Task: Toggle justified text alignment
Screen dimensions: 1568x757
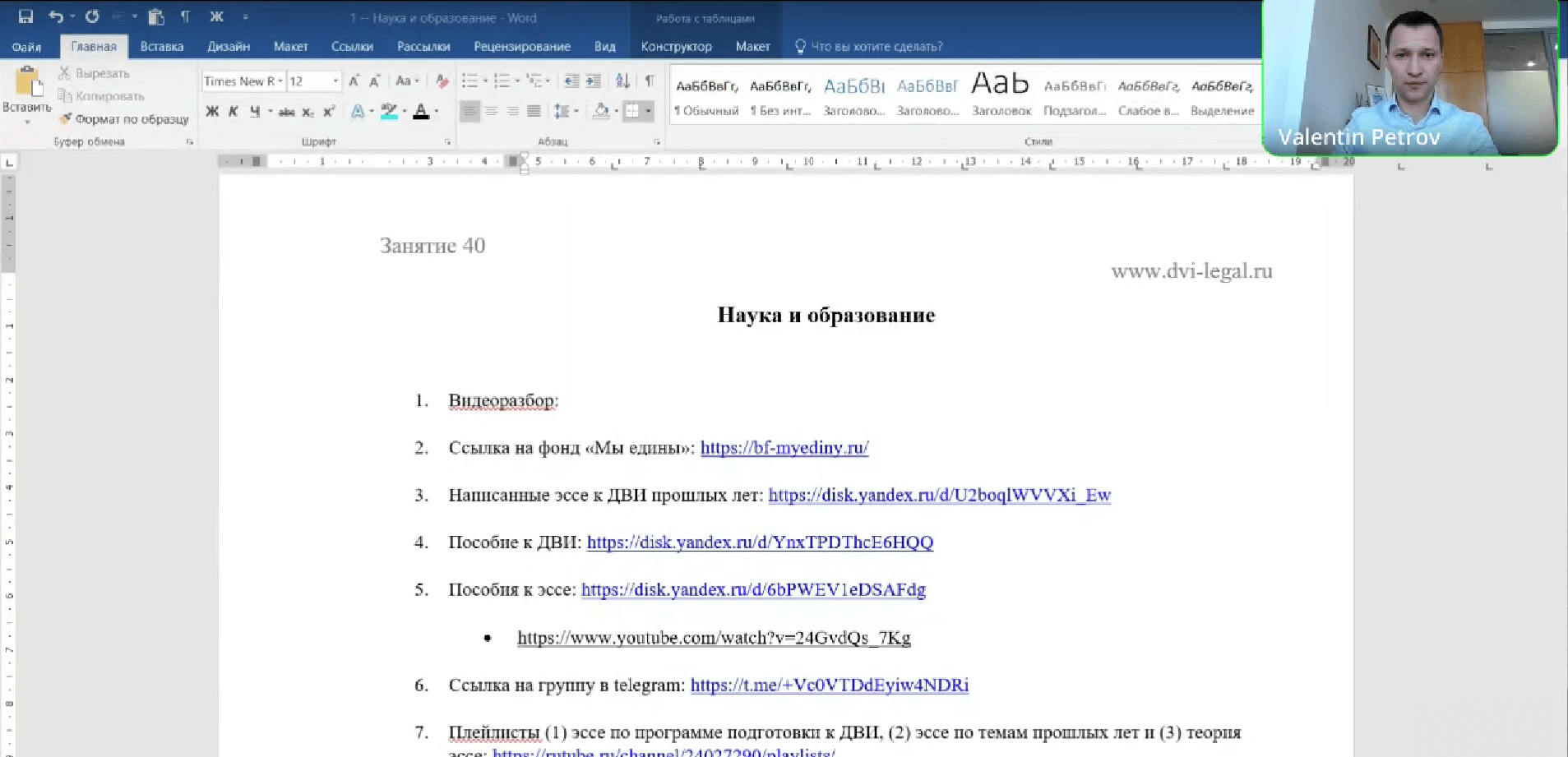Action: coord(534,111)
